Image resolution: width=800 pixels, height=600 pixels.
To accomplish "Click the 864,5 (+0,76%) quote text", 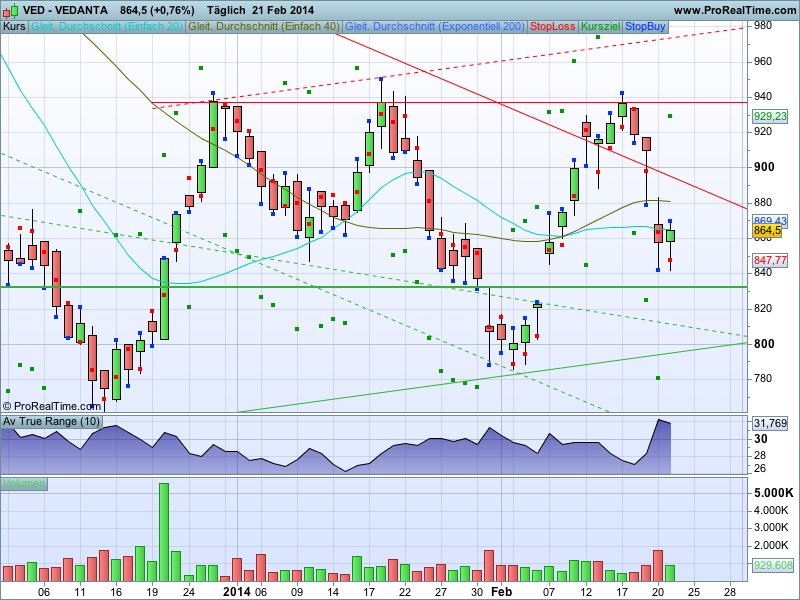I will click(x=157, y=10).
